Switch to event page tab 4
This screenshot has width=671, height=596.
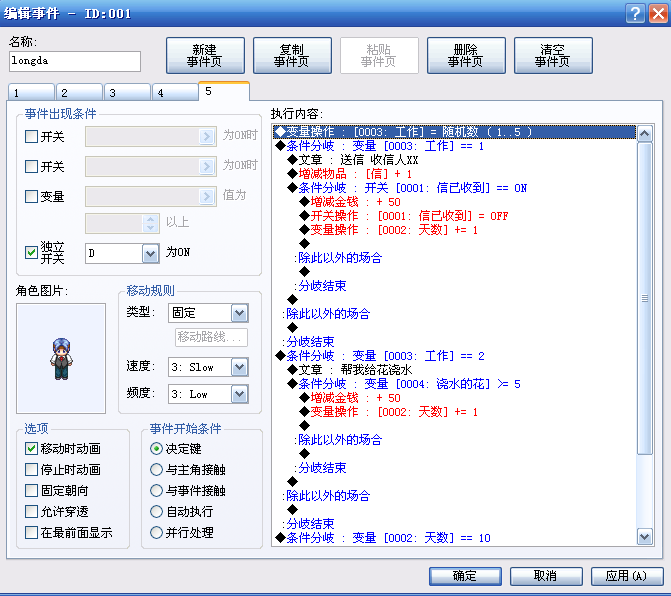click(175, 92)
